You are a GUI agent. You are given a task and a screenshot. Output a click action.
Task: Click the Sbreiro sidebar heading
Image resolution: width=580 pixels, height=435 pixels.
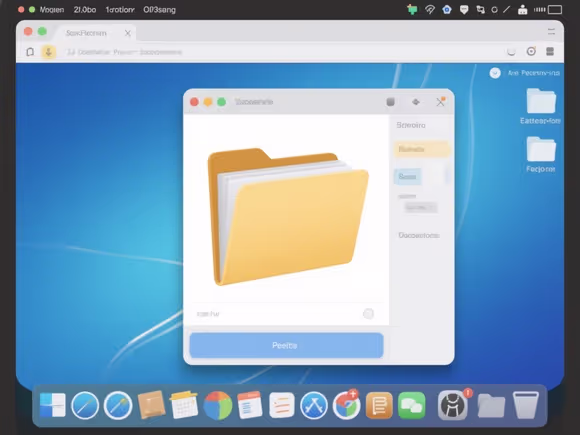[x=411, y=125]
